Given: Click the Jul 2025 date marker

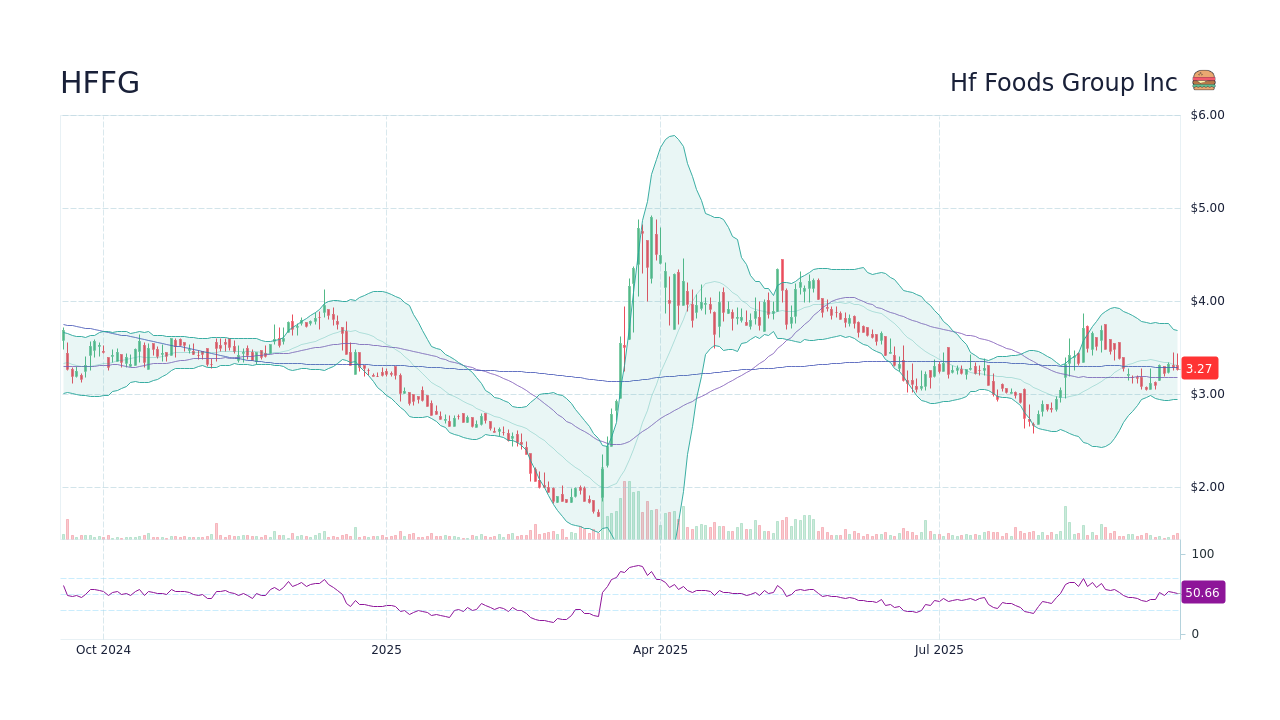Looking at the screenshot, I should tap(938, 649).
